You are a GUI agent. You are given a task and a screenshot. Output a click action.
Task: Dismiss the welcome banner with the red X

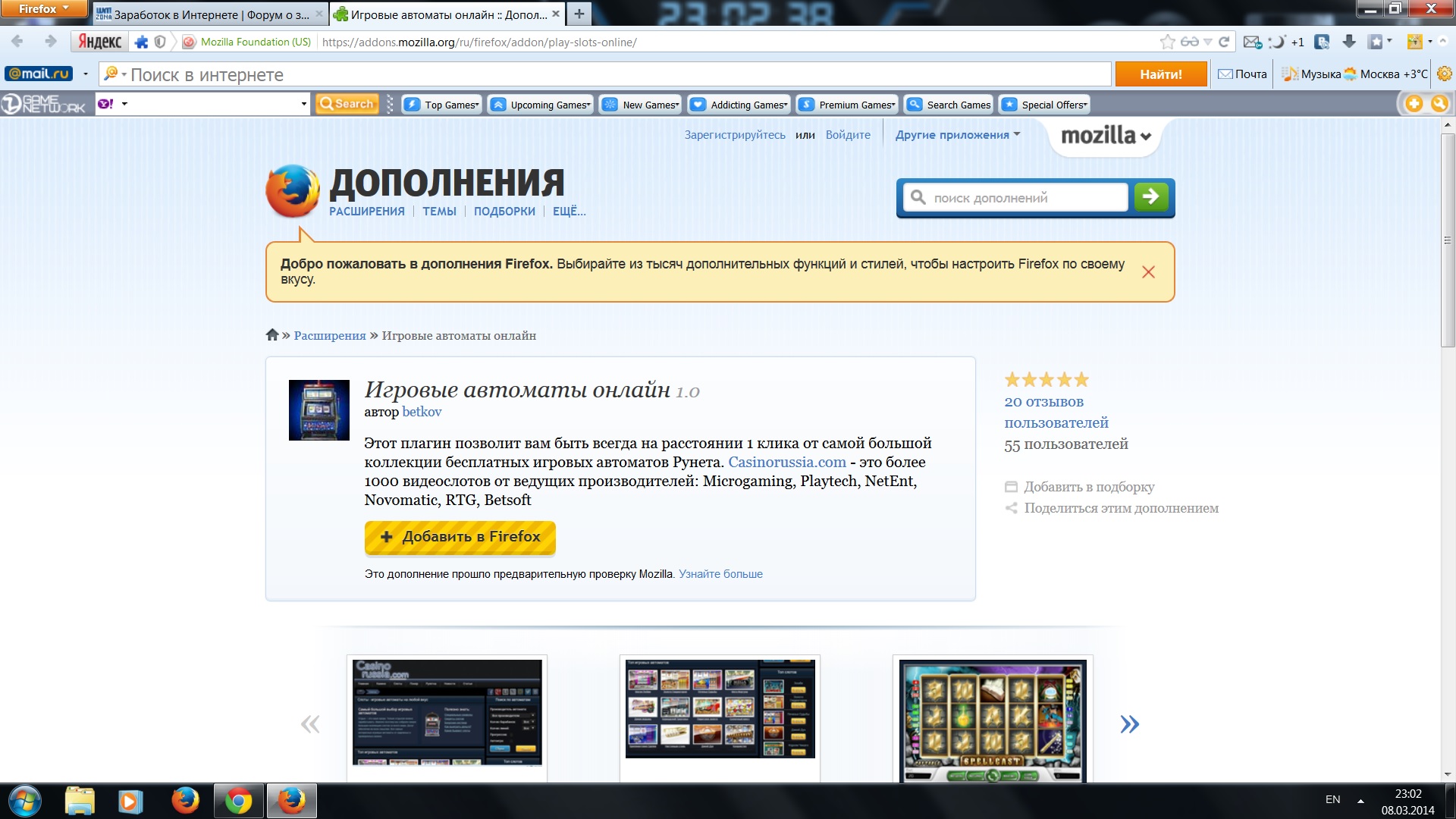tap(1148, 272)
